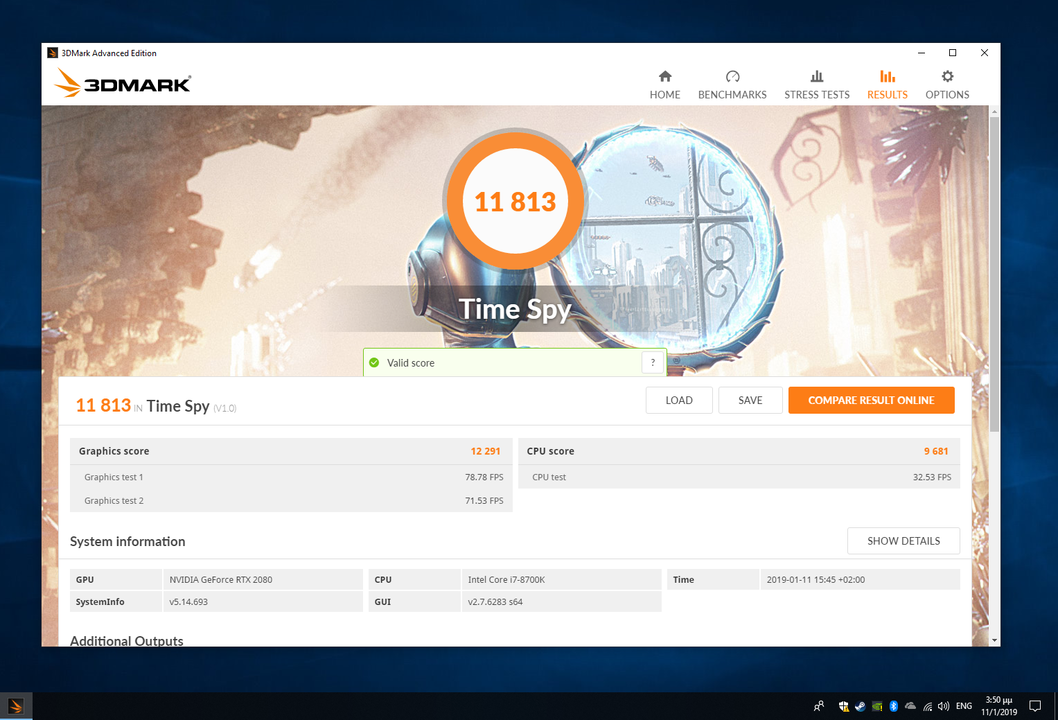
Task: Click NVIDIA GeForce RTX 2080 text
Action: [221, 580]
